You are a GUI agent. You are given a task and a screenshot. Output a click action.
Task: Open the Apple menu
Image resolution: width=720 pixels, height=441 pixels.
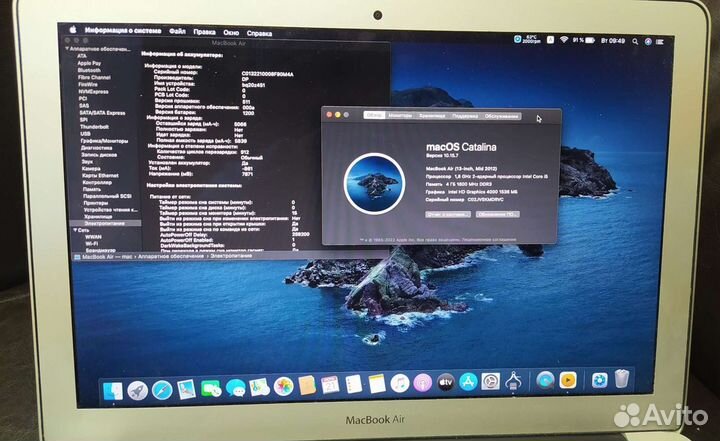(x=73, y=29)
